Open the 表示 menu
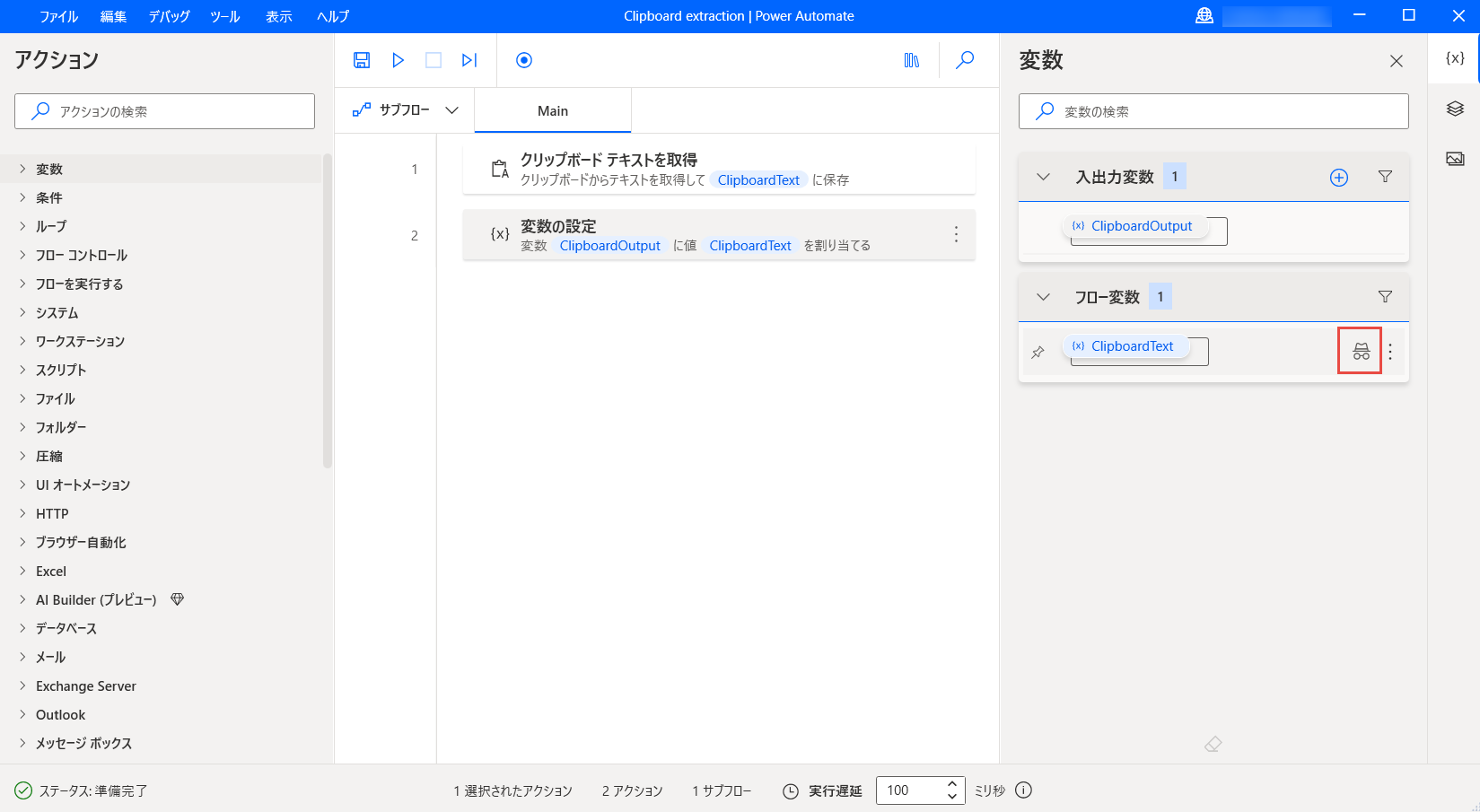 pyautogui.click(x=279, y=16)
